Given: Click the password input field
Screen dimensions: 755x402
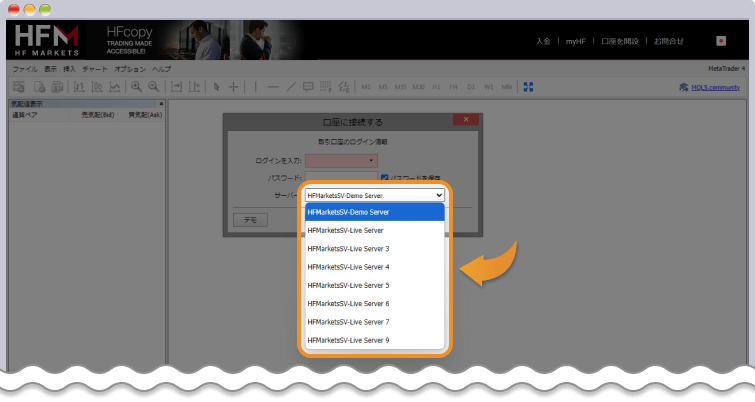Looking at the screenshot, I should click(x=341, y=177).
